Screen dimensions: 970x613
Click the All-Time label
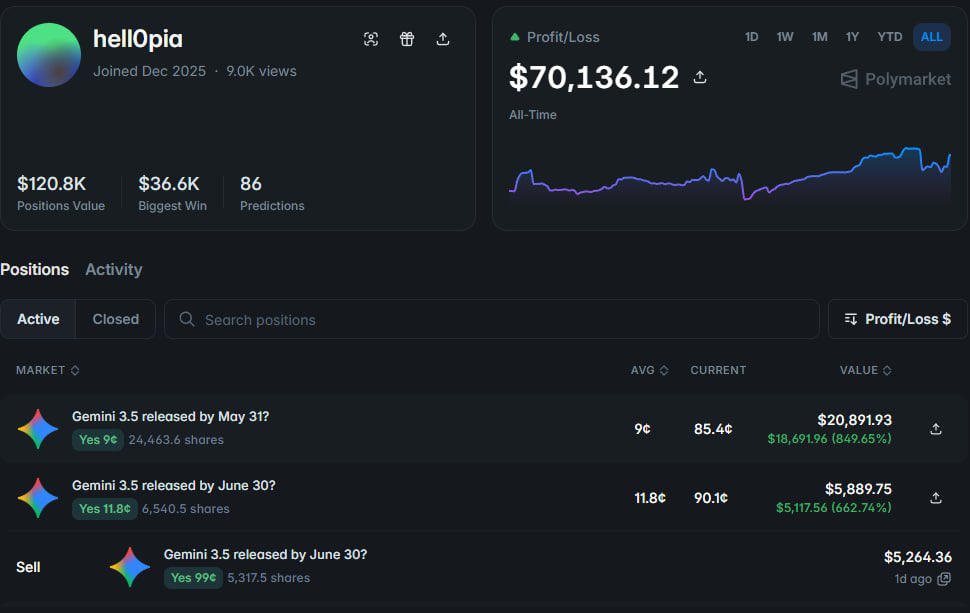click(x=533, y=114)
